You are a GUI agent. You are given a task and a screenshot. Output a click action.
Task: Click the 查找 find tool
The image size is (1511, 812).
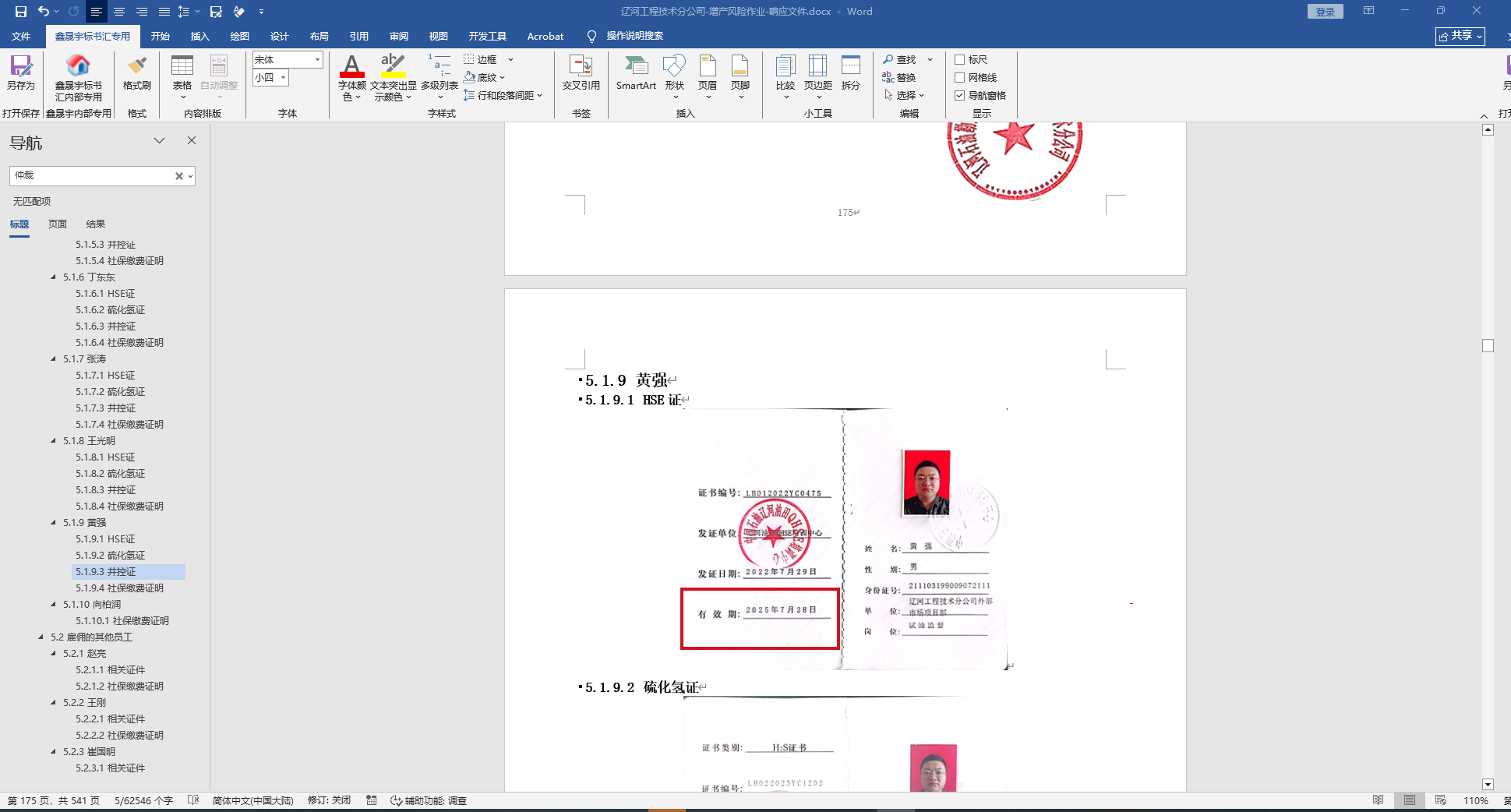899,59
